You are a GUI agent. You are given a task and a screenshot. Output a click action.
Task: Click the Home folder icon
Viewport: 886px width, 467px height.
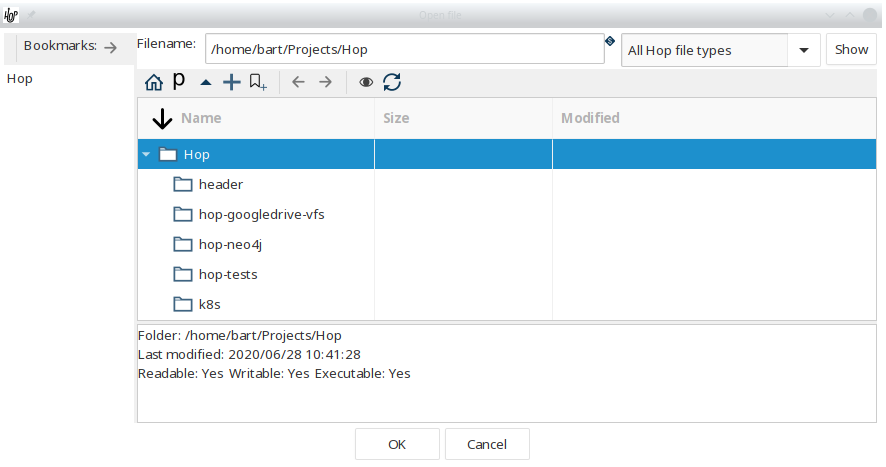pos(153,82)
